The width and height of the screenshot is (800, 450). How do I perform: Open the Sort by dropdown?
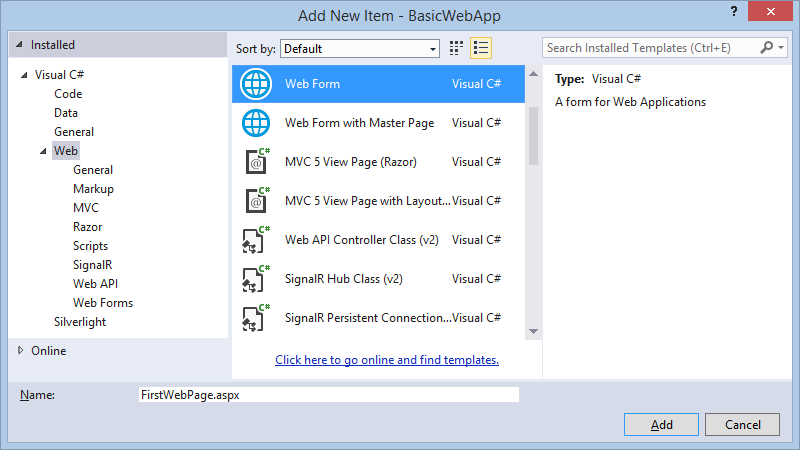point(360,48)
